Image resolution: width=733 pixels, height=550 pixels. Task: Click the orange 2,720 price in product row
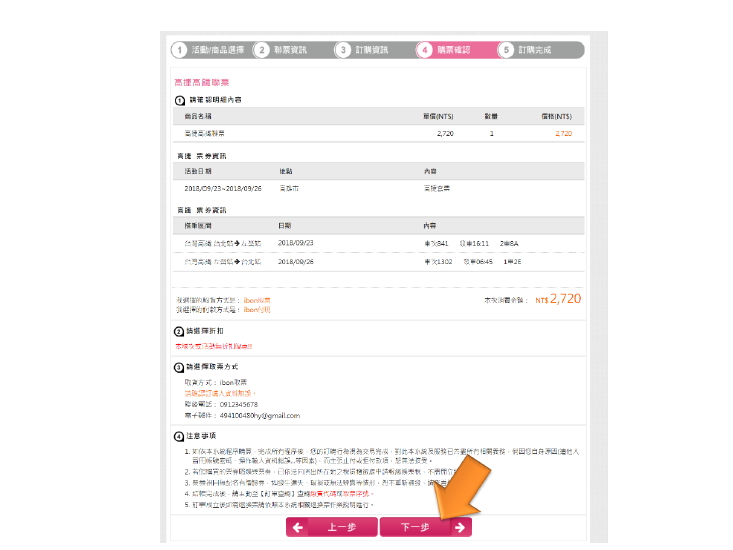[562, 133]
